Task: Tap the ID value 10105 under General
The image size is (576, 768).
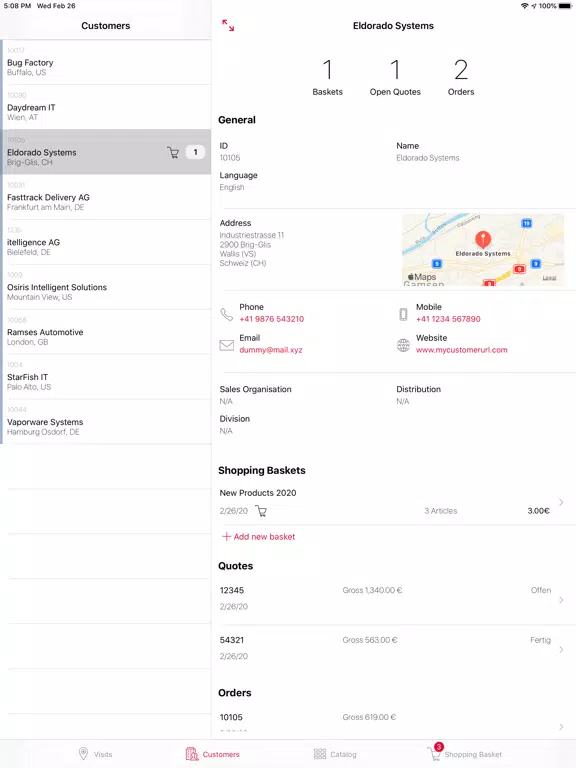Action: (230, 158)
